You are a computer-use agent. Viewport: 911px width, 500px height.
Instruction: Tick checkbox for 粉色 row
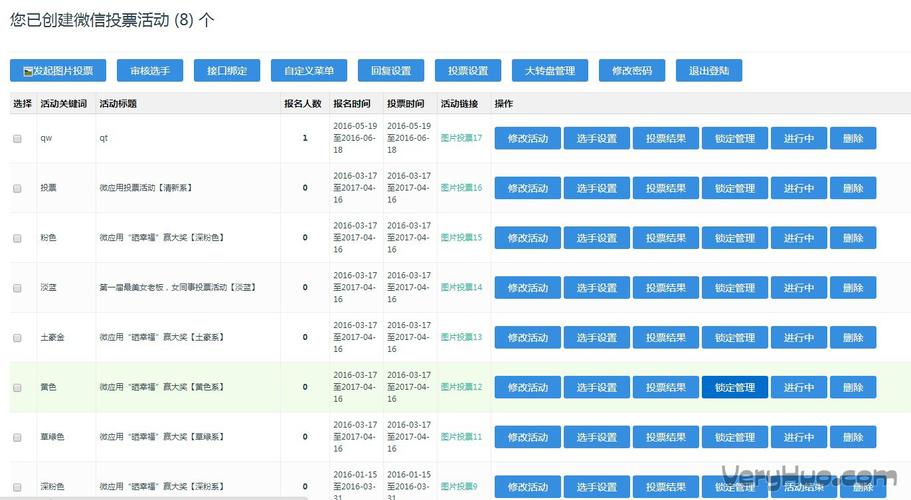click(x=17, y=239)
